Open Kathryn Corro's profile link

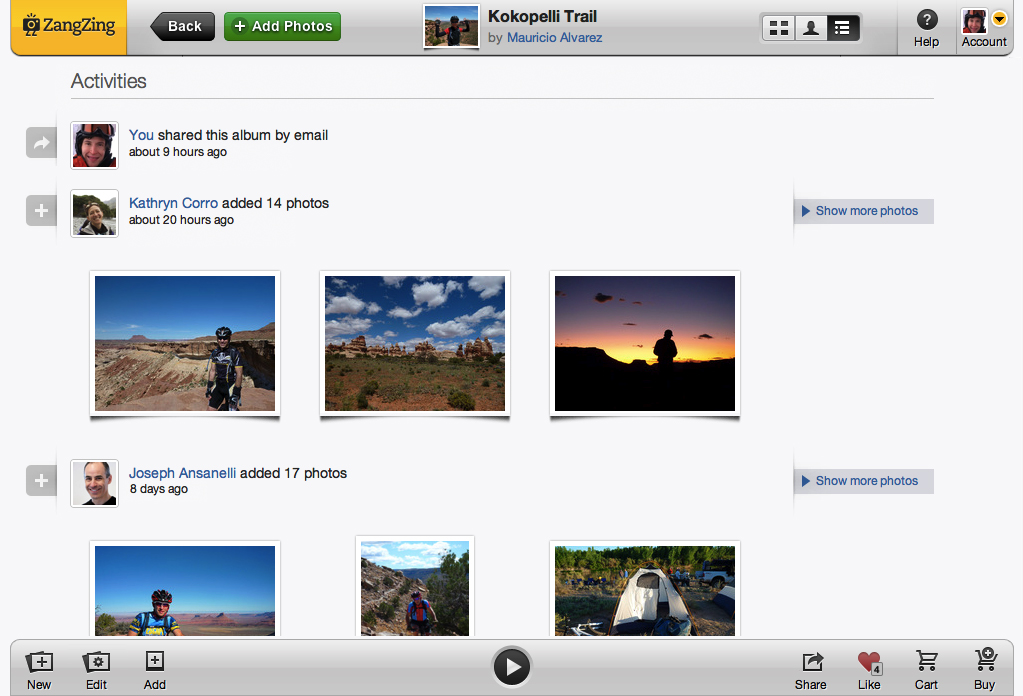(173, 203)
